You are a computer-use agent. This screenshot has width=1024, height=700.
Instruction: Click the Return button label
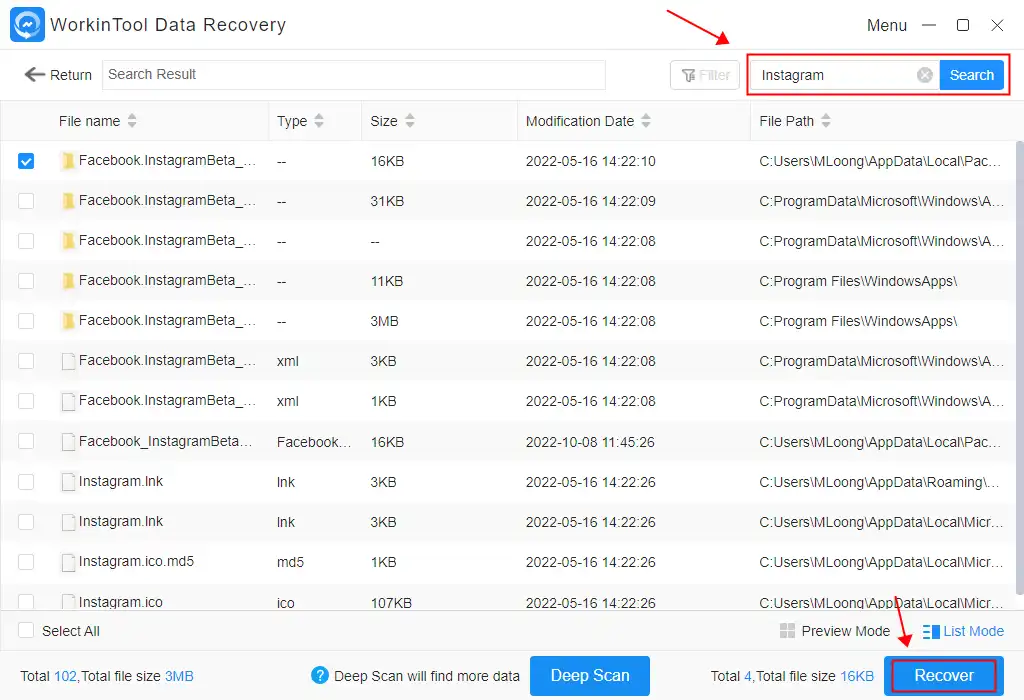pyautogui.click(x=71, y=75)
